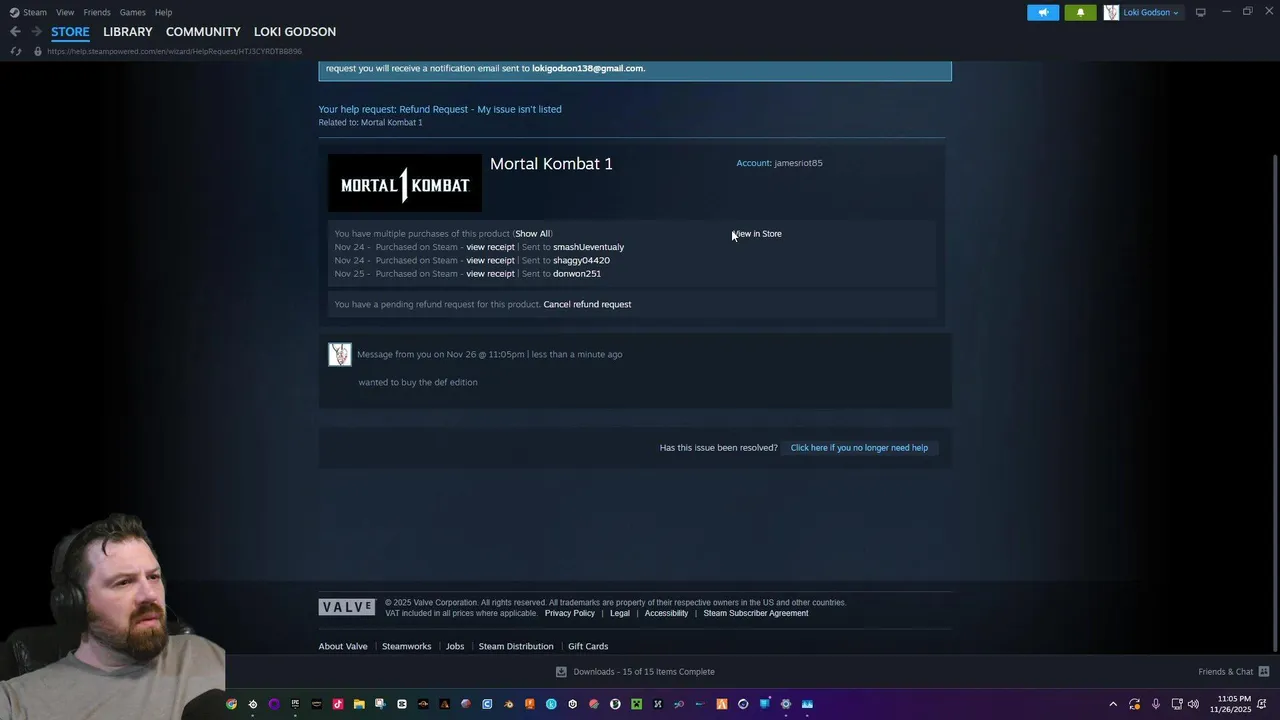Open Google Chrome from taskbar
The width and height of the screenshot is (1280, 720).
click(231, 704)
